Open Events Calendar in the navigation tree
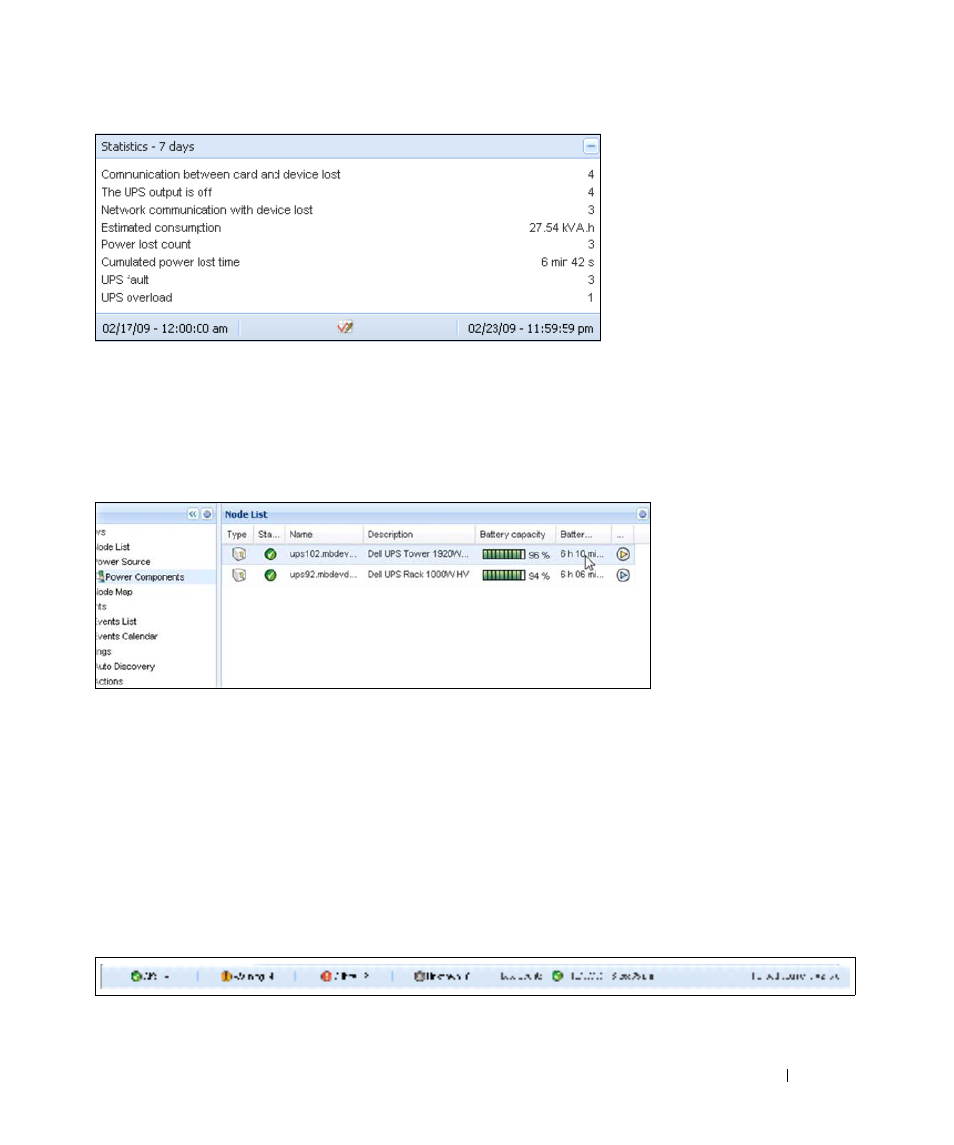The width and height of the screenshot is (954, 1145). coord(127,636)
